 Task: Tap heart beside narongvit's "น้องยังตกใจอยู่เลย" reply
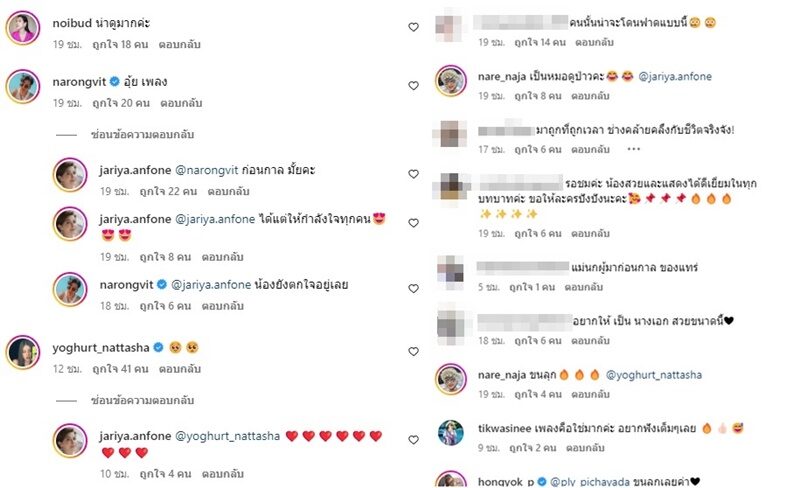(413, 288)
